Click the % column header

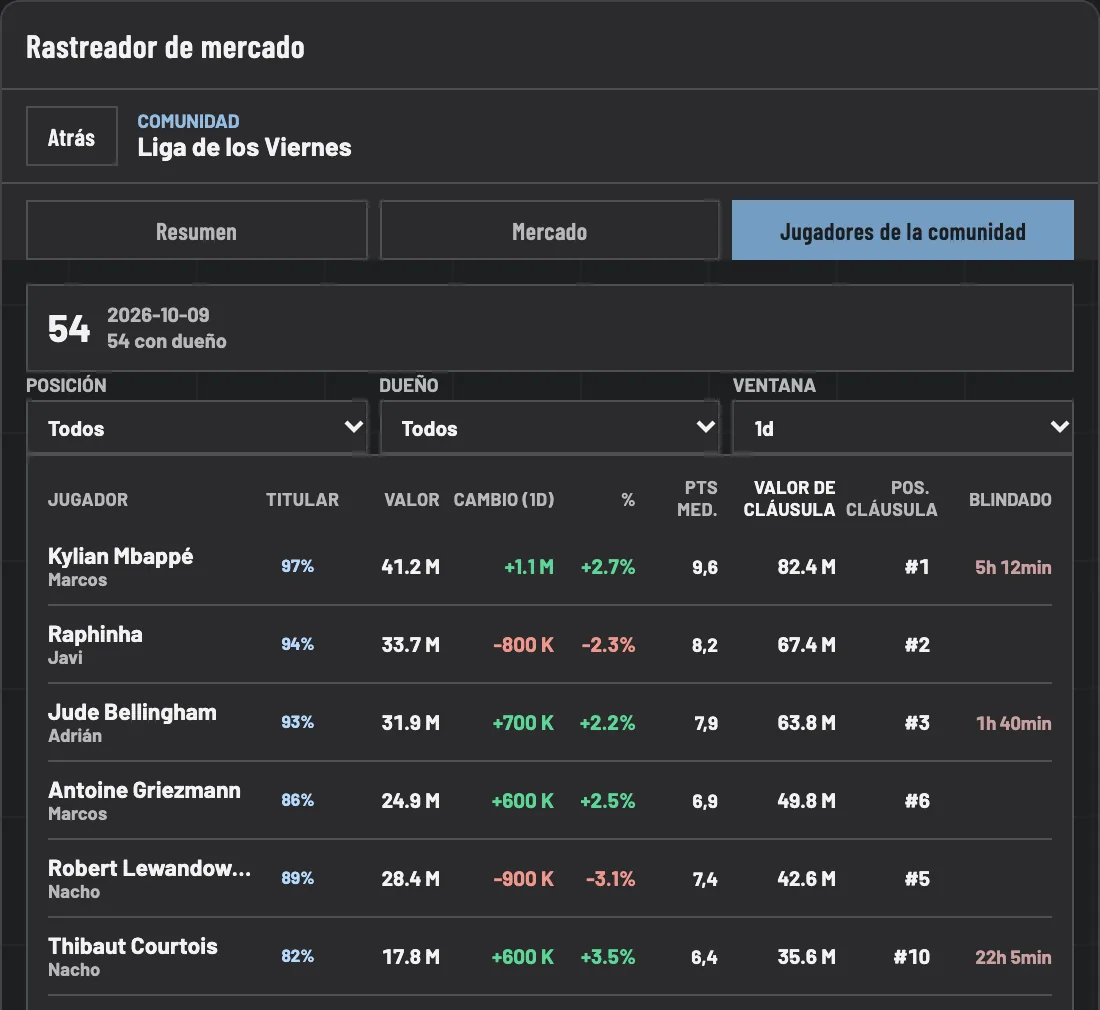point(628,499)
